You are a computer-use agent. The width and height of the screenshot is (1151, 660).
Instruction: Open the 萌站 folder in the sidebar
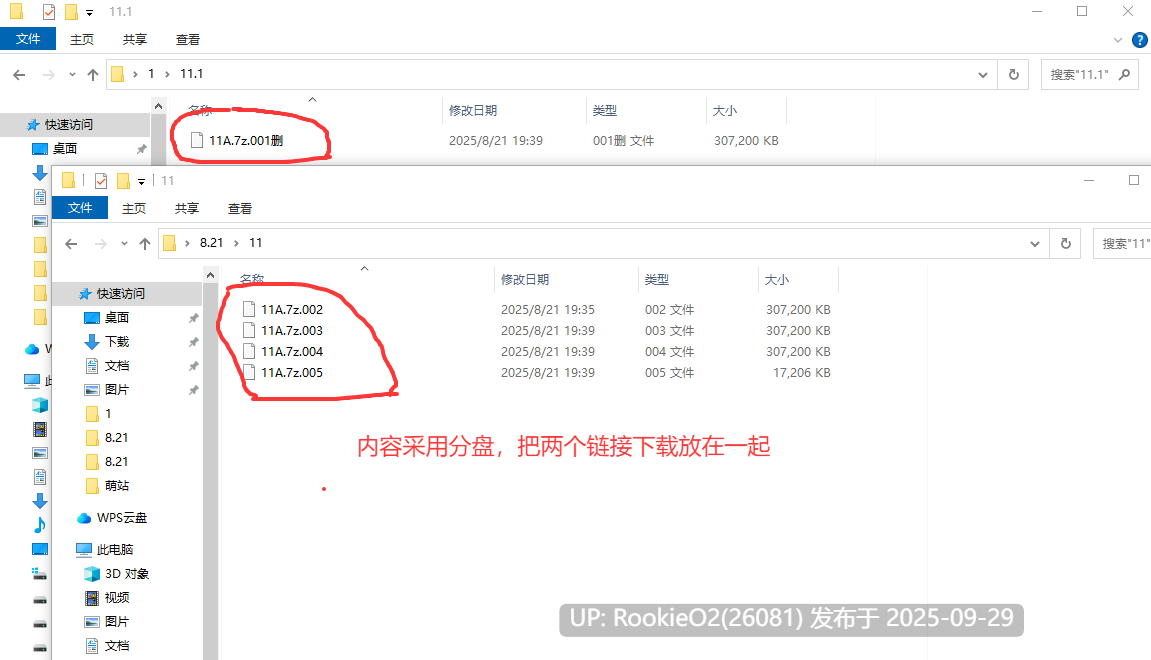pyautogui.click(x=117, y=485)
